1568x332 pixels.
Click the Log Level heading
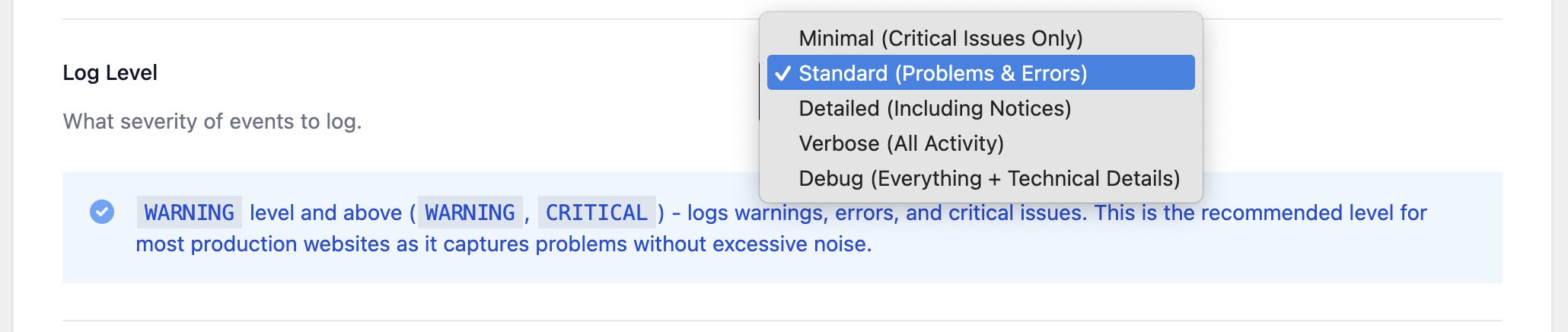click(x=110, y=72)
